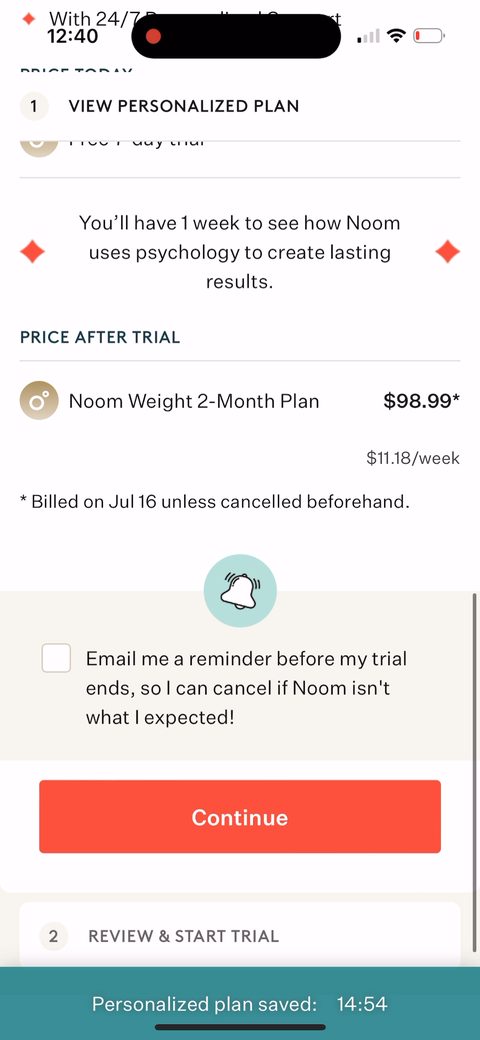Expand the Review & Start Trial section
480x1040 pixels.
(240, 937)
